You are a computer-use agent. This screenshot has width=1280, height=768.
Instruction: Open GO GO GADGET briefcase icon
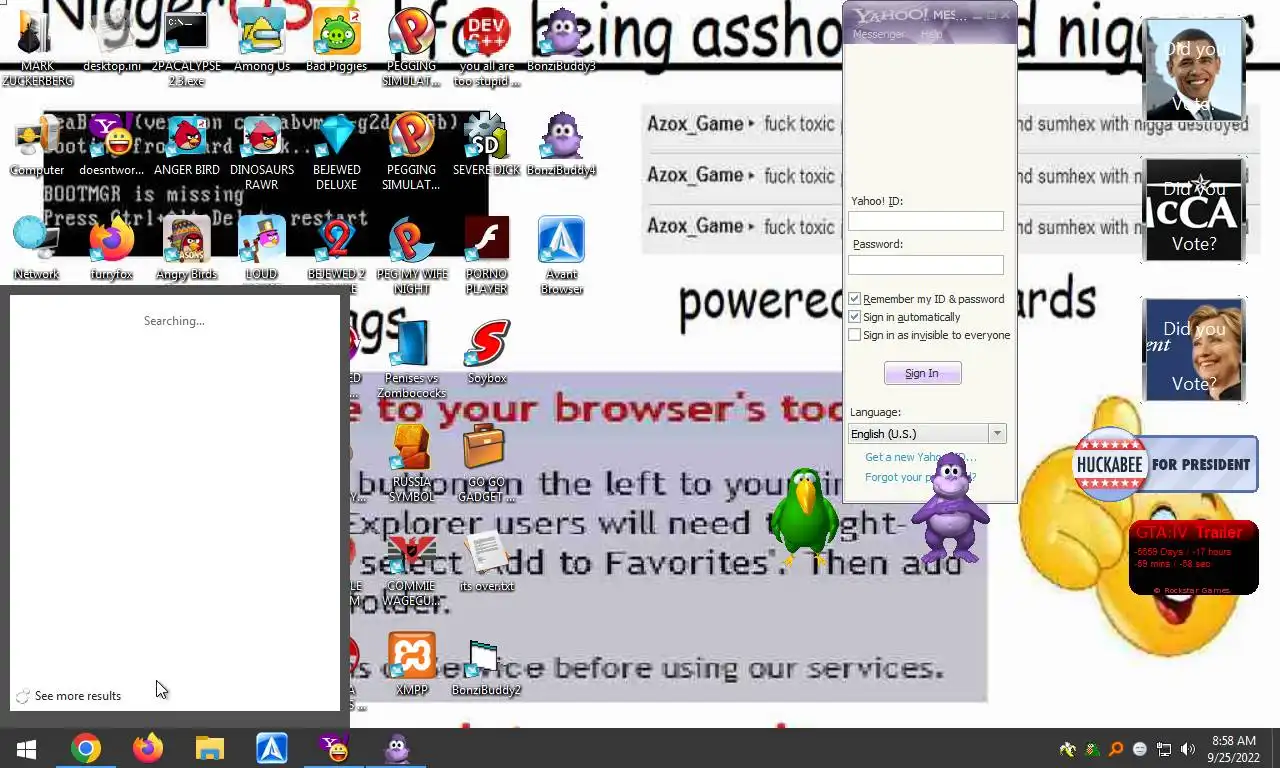point(486,463)
